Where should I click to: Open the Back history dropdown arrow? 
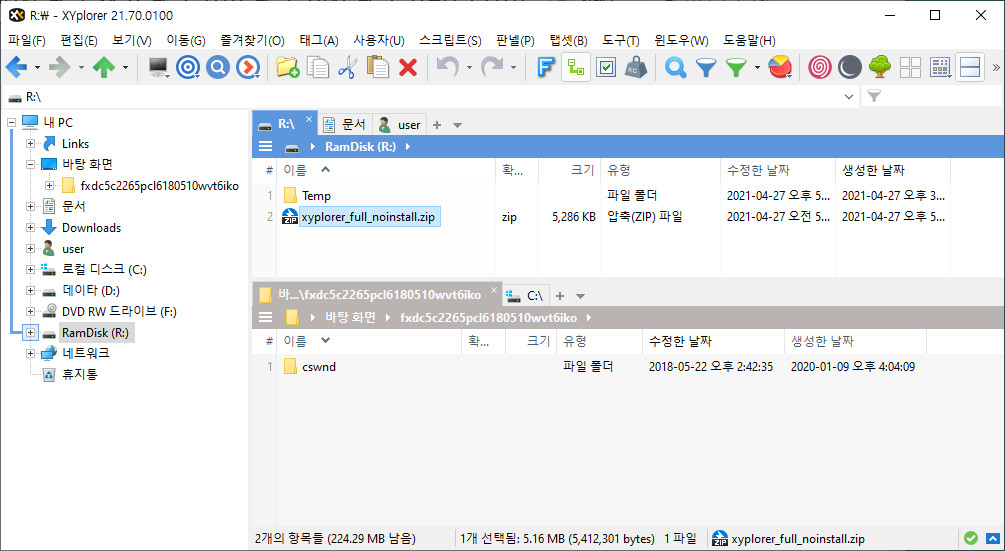coord(37,67)
